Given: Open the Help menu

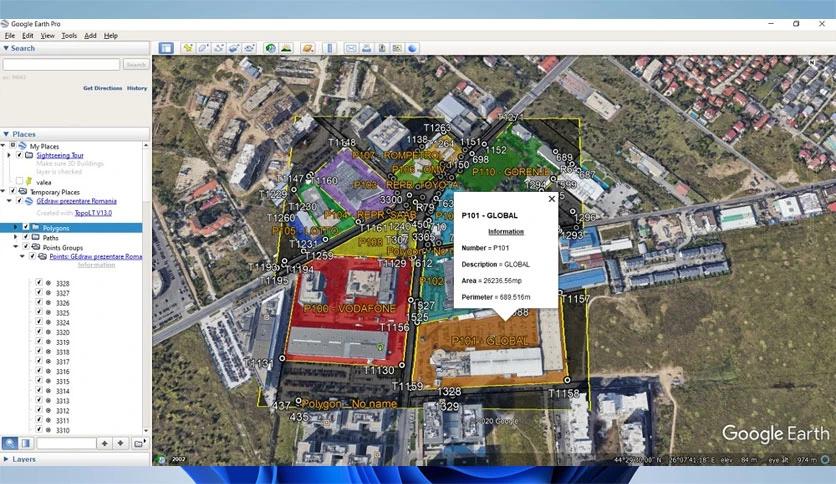Looking at the screenshot, I should 110,36.
